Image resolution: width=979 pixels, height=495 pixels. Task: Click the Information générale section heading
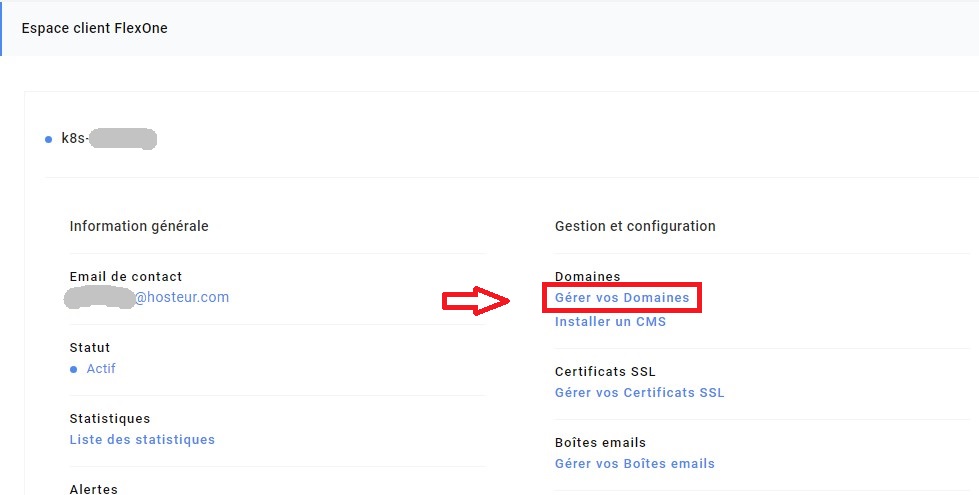[x=139, y=226]
